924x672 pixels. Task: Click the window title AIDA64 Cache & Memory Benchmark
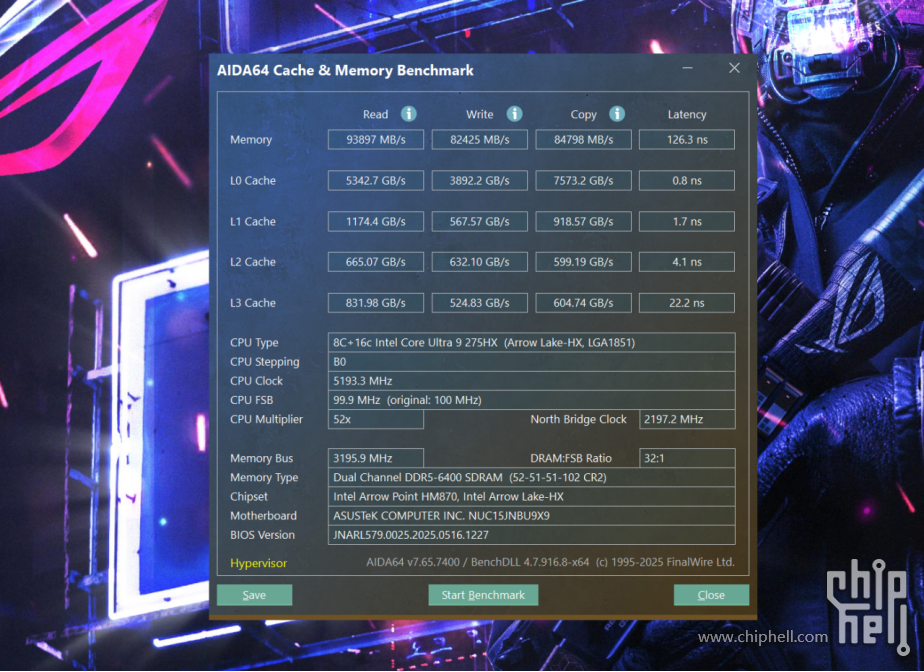345,70
